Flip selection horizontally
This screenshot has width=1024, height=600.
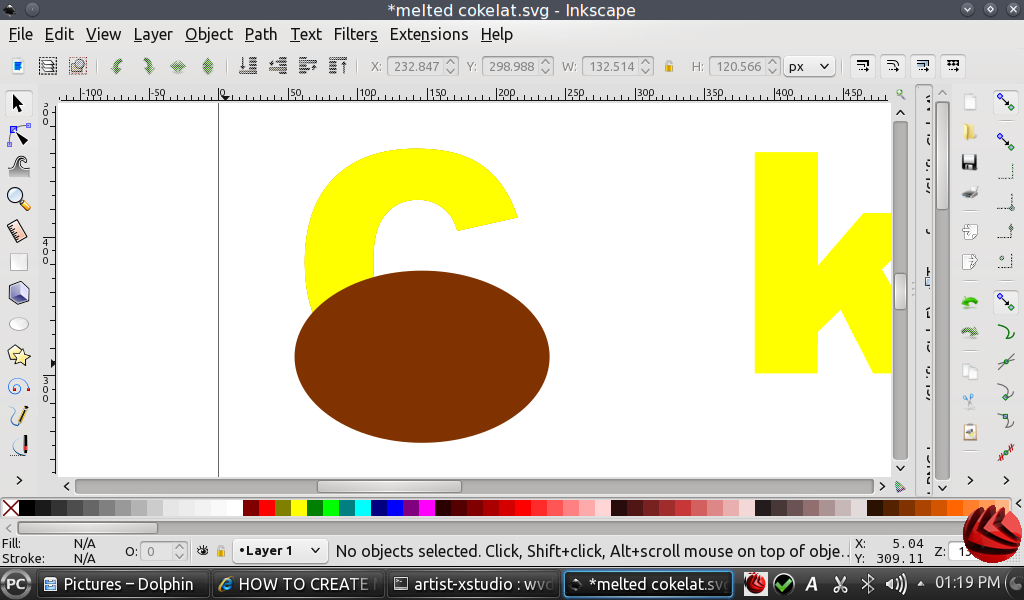point(178,66)
